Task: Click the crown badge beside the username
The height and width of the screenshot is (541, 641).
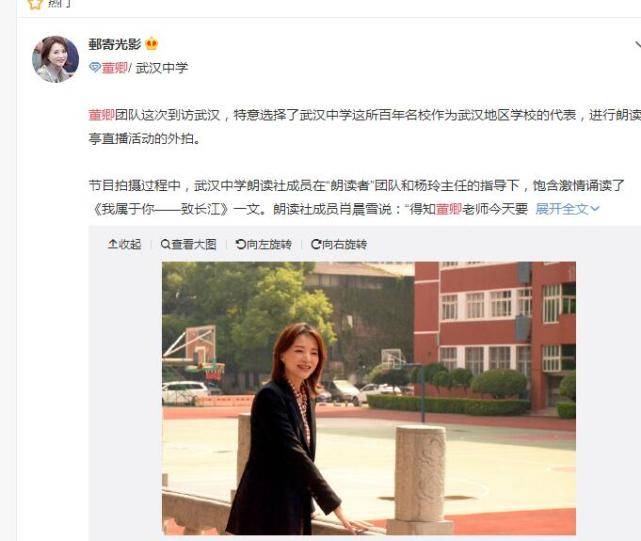Action: tap(152, 44)
